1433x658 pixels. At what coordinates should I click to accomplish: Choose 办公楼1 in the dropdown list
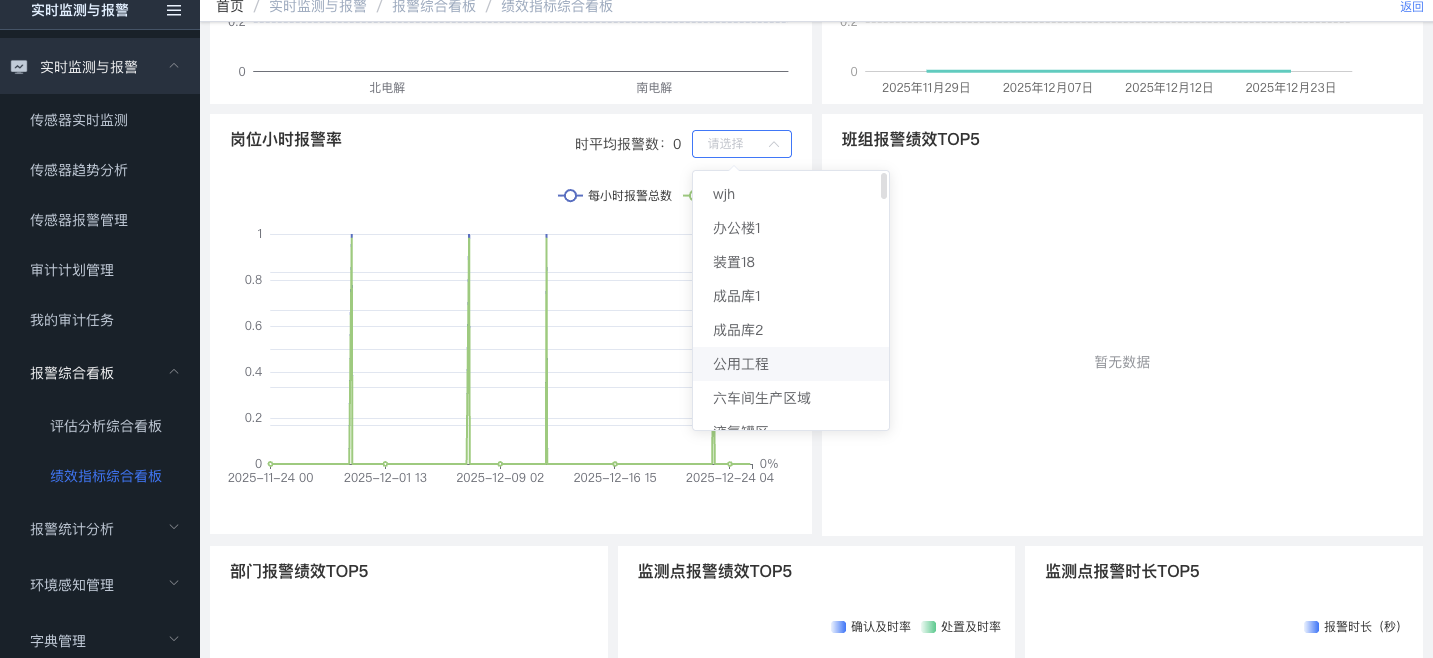[737, 228]
